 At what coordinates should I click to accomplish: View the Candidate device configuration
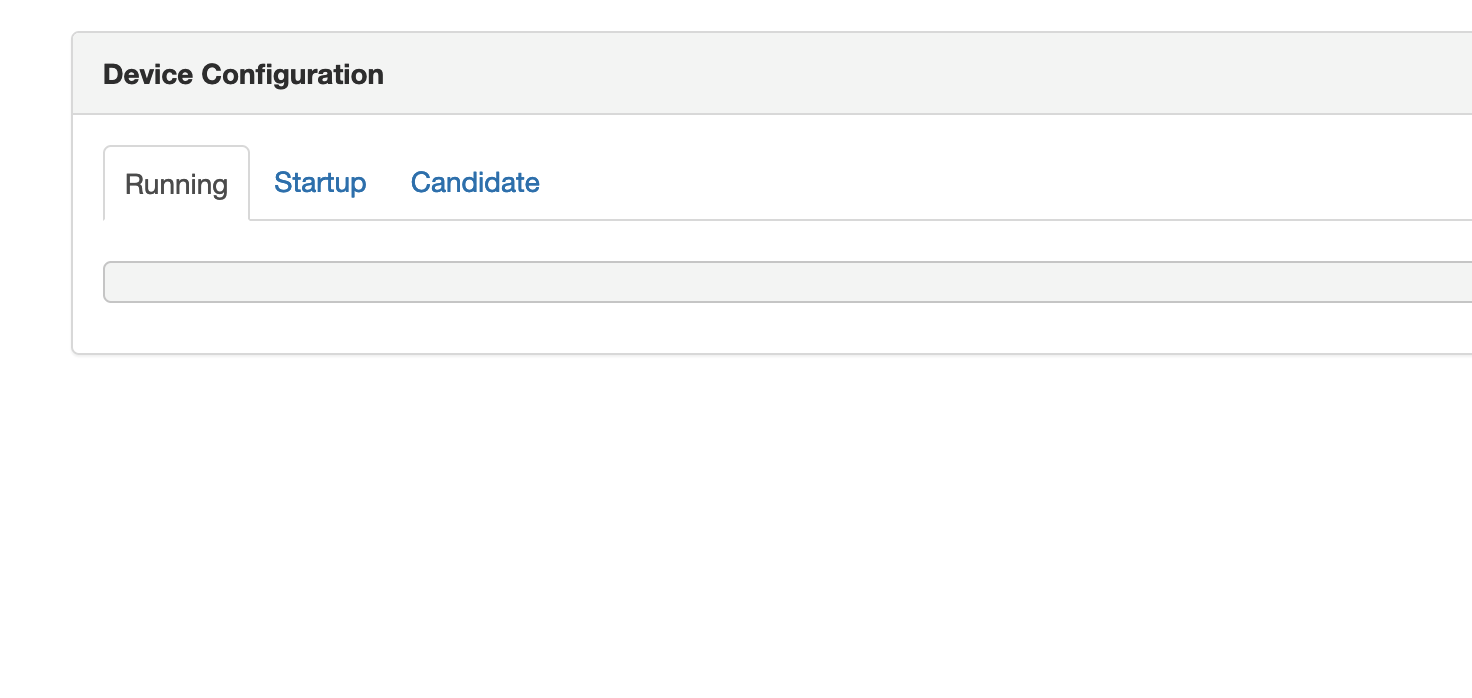475,183
